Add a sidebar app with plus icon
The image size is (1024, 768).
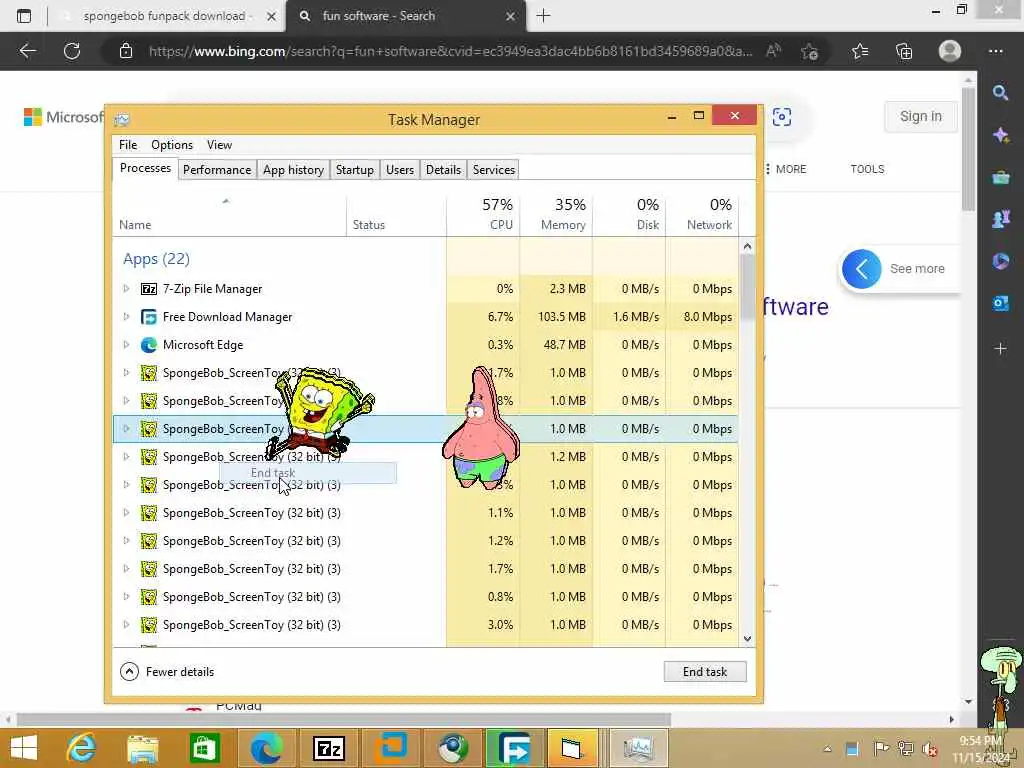[x=1000, y=349]
